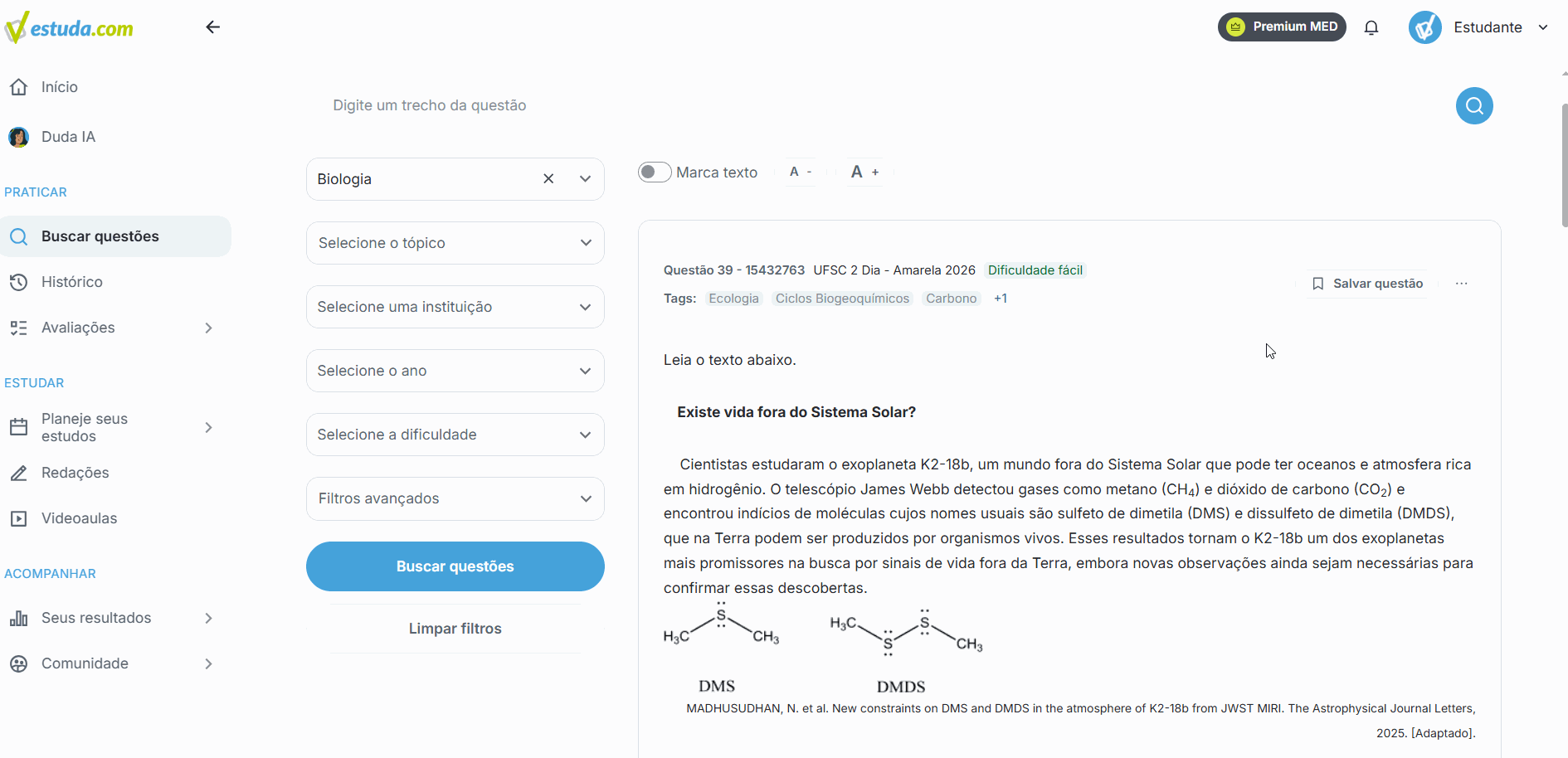Clear the Biologia subject selection

[548, 178]
